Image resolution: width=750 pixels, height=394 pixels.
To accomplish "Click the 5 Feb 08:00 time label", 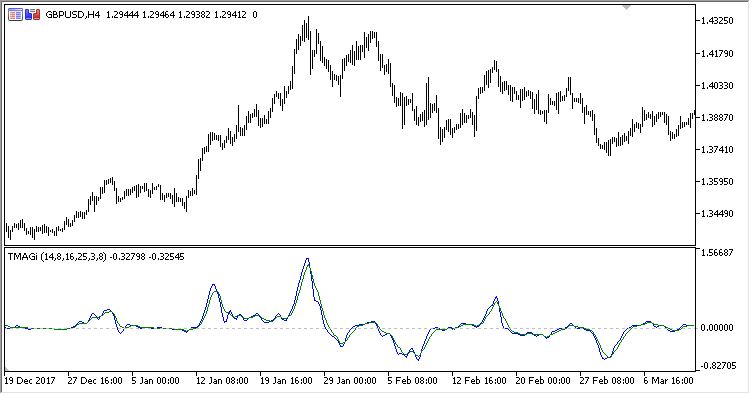I will coord(412,381).
